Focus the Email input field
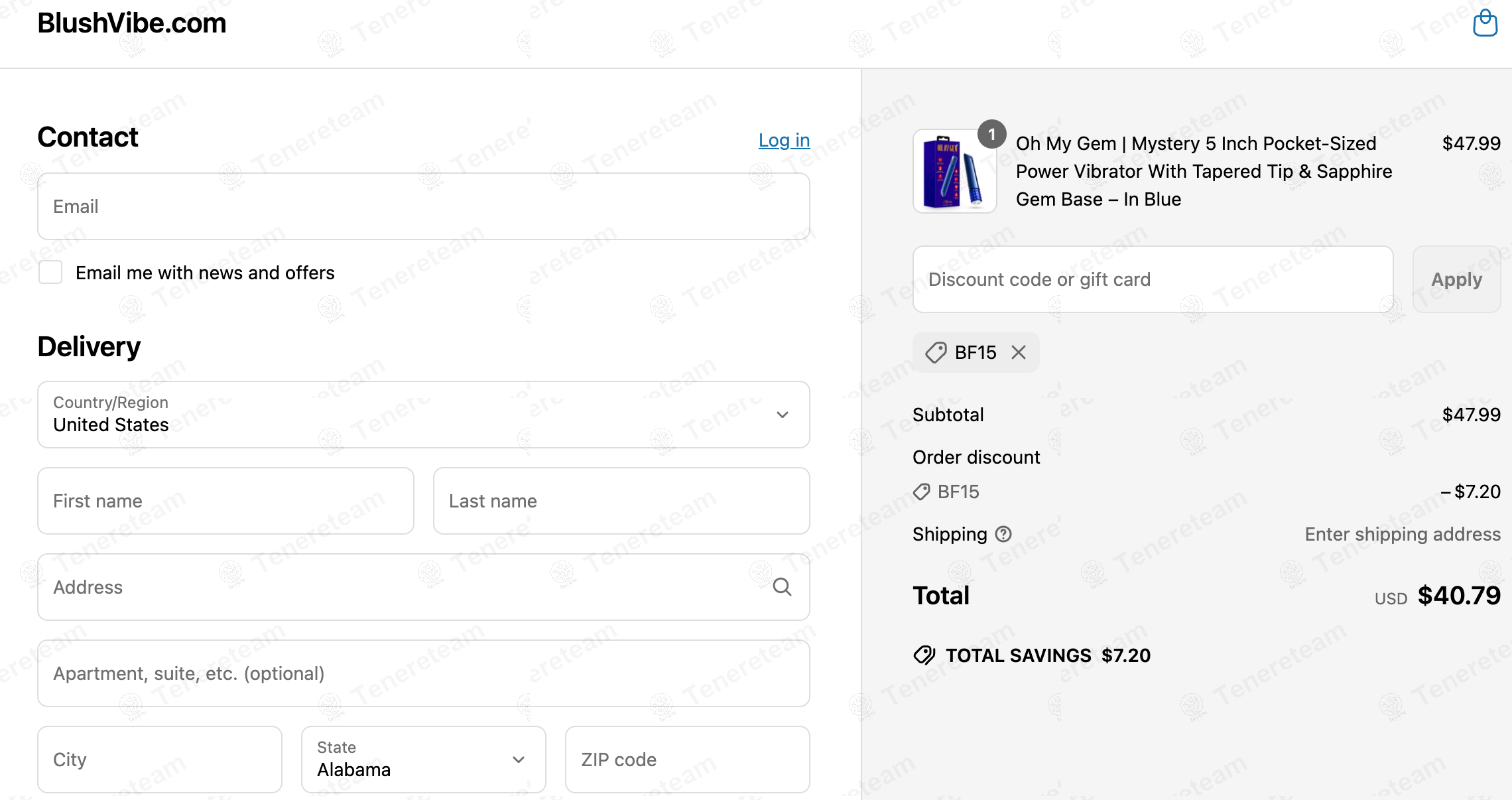The width and height of the screenshot is (1512, 800). [424, 206]
